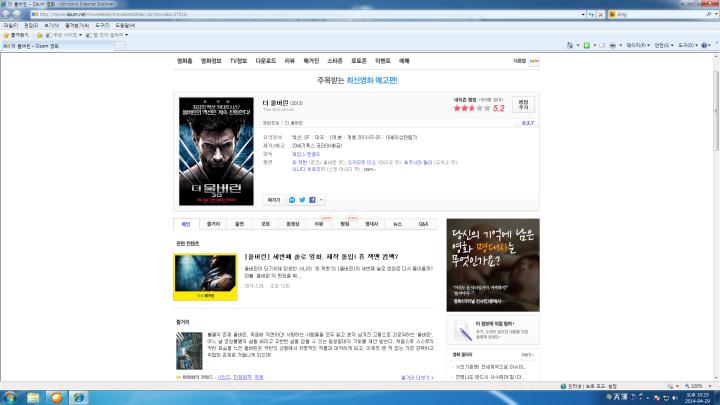Open the Windows Start menu

[10, 397]
